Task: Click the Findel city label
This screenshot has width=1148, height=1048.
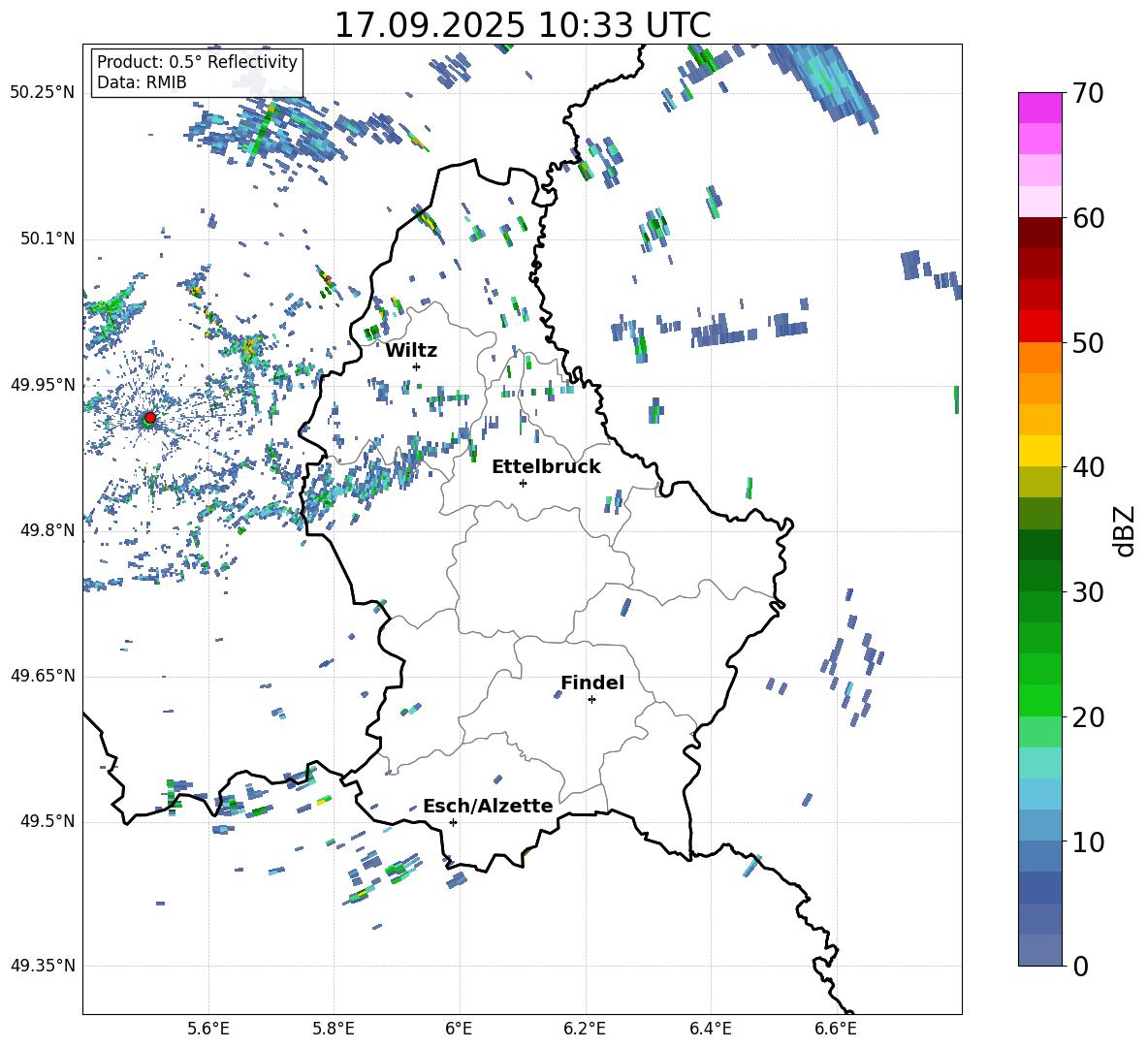Action: pos(592,683)
